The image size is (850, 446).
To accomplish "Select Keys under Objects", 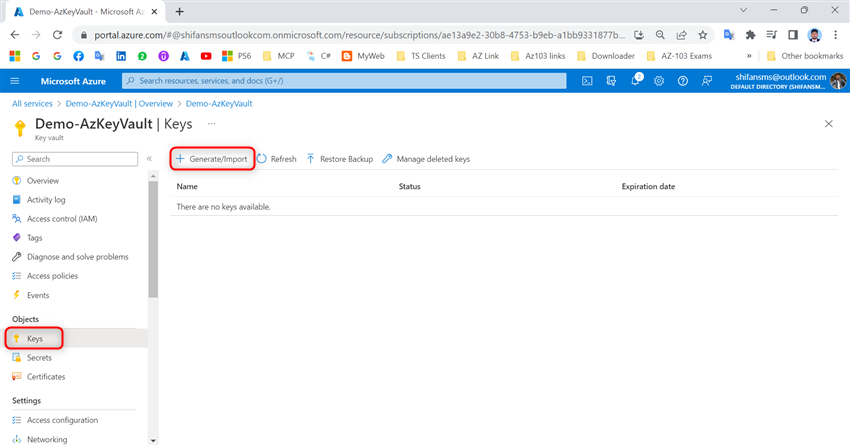I will click(34, 338).
